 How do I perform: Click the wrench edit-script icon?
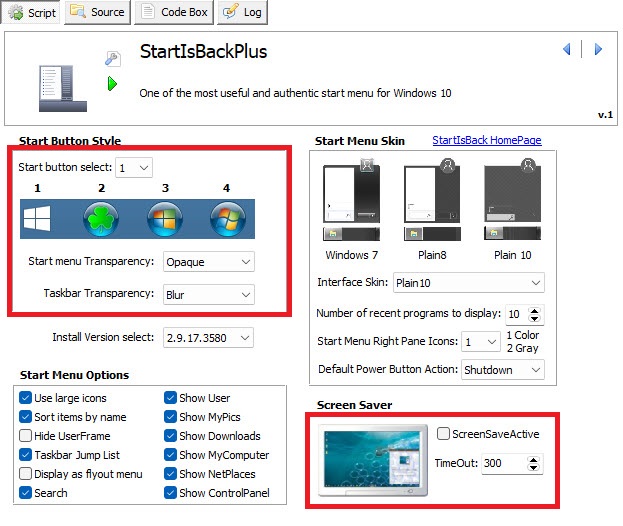coord(112,59)
